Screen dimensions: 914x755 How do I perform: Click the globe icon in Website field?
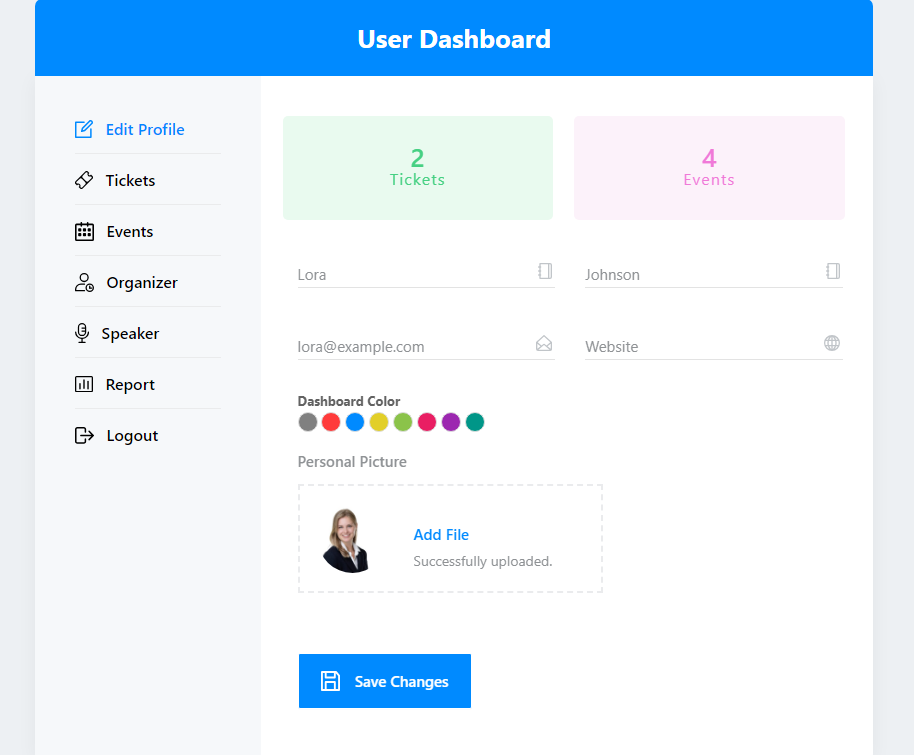click(832, 343)
